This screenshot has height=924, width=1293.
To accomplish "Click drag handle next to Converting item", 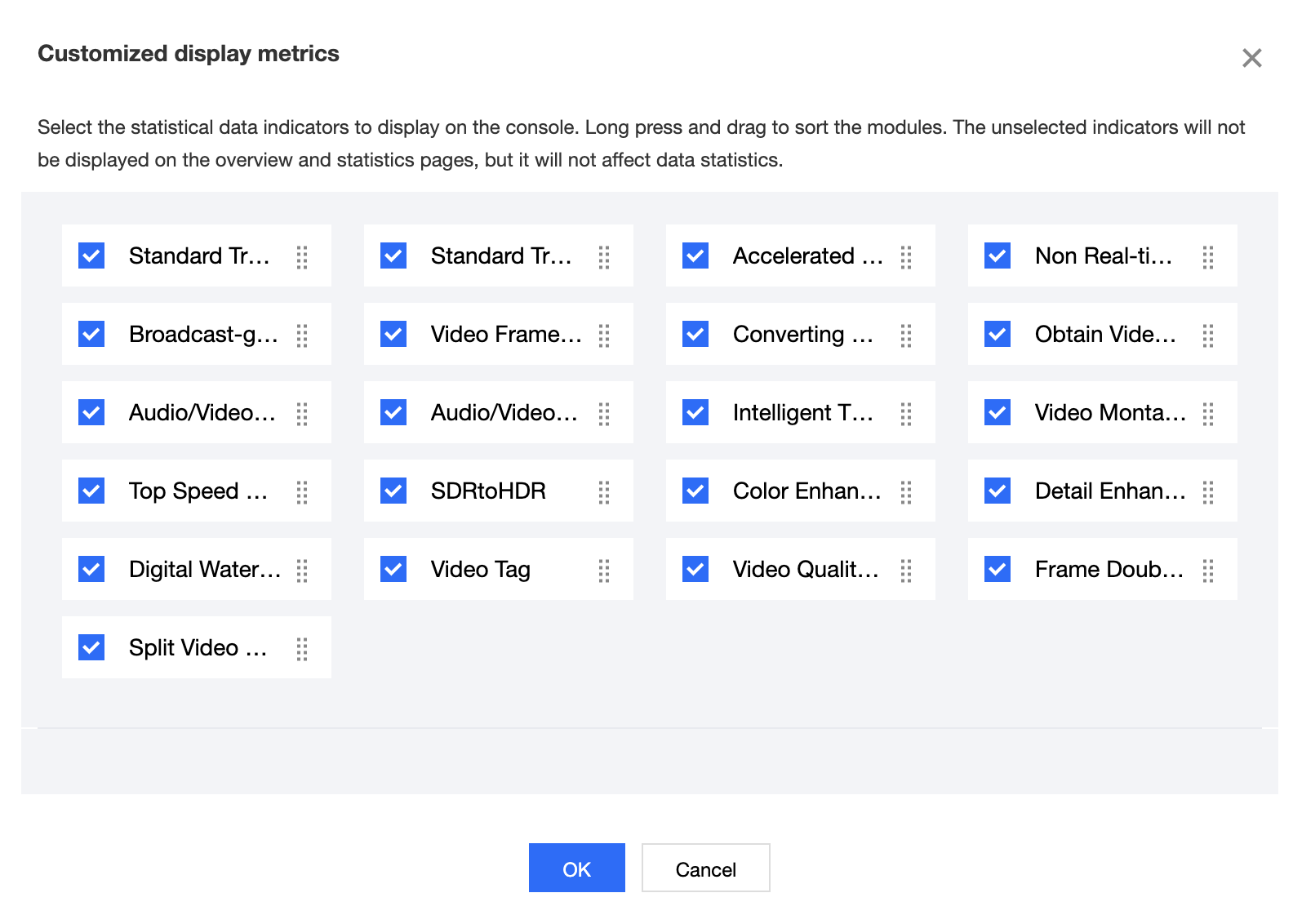I will pyautogui.click(x=906, y=335).
